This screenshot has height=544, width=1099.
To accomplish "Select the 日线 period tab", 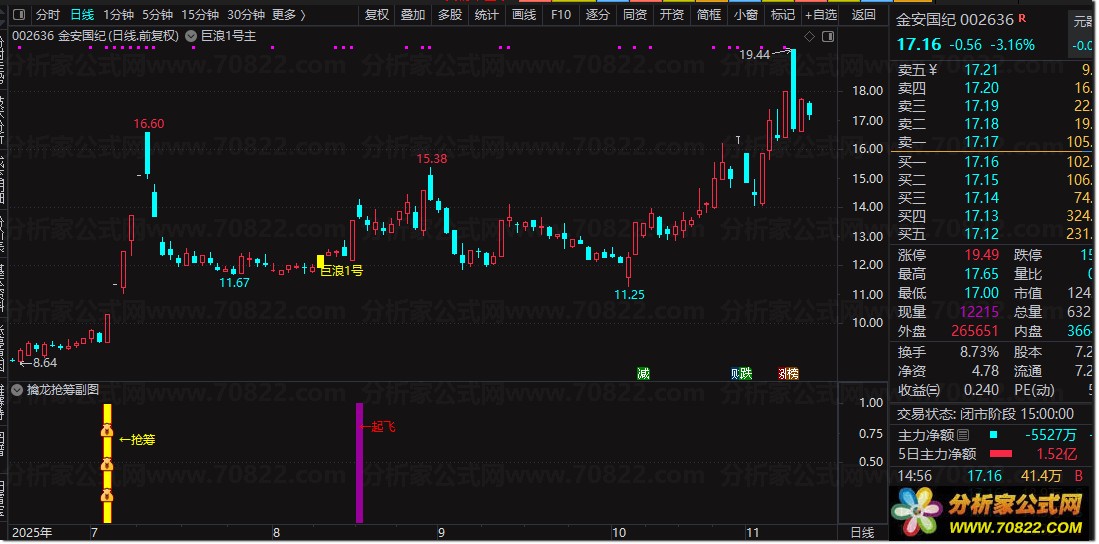I will (x=82, y=15).
